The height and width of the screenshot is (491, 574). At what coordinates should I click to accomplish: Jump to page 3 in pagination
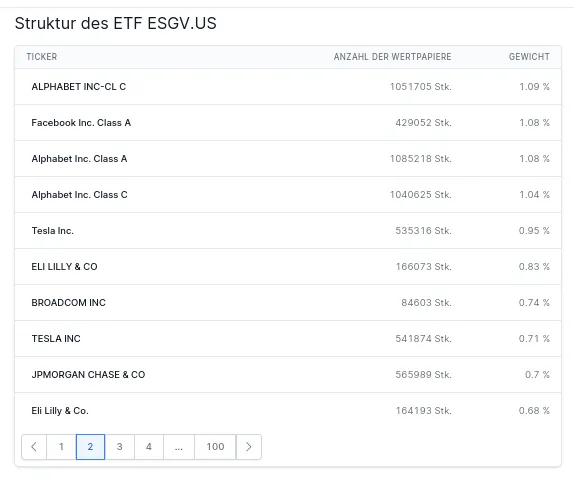tap(120, 447)
